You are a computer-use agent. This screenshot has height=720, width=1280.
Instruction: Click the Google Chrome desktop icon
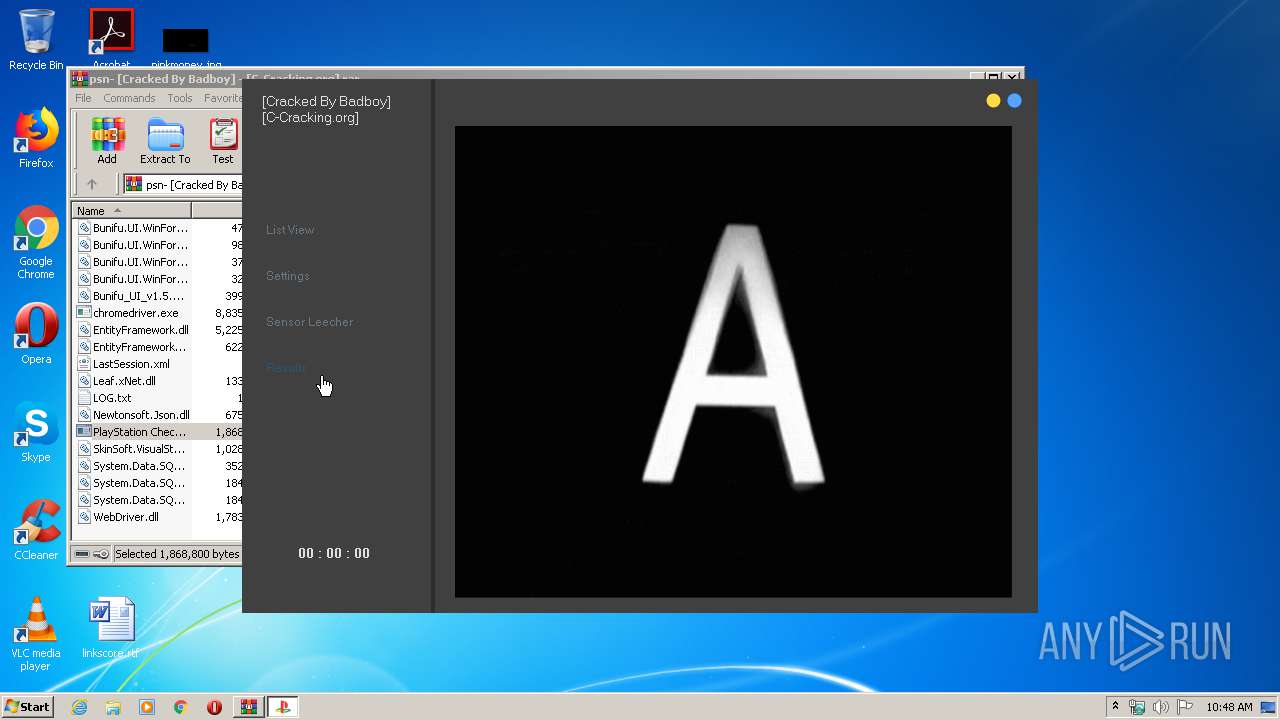pos(36,243)
